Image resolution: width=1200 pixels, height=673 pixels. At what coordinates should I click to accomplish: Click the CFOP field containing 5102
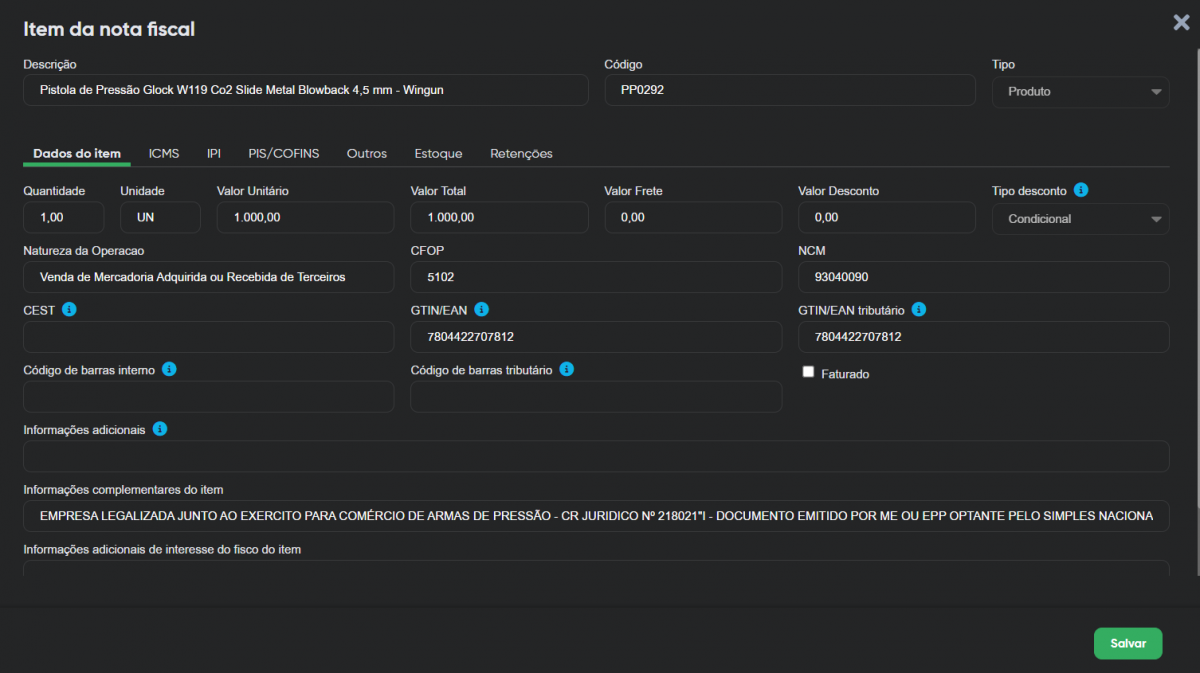tap(596, 277)
